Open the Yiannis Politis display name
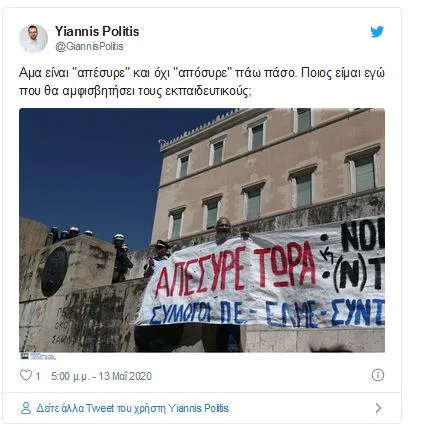422x430 pixels. tap(97, 31)
